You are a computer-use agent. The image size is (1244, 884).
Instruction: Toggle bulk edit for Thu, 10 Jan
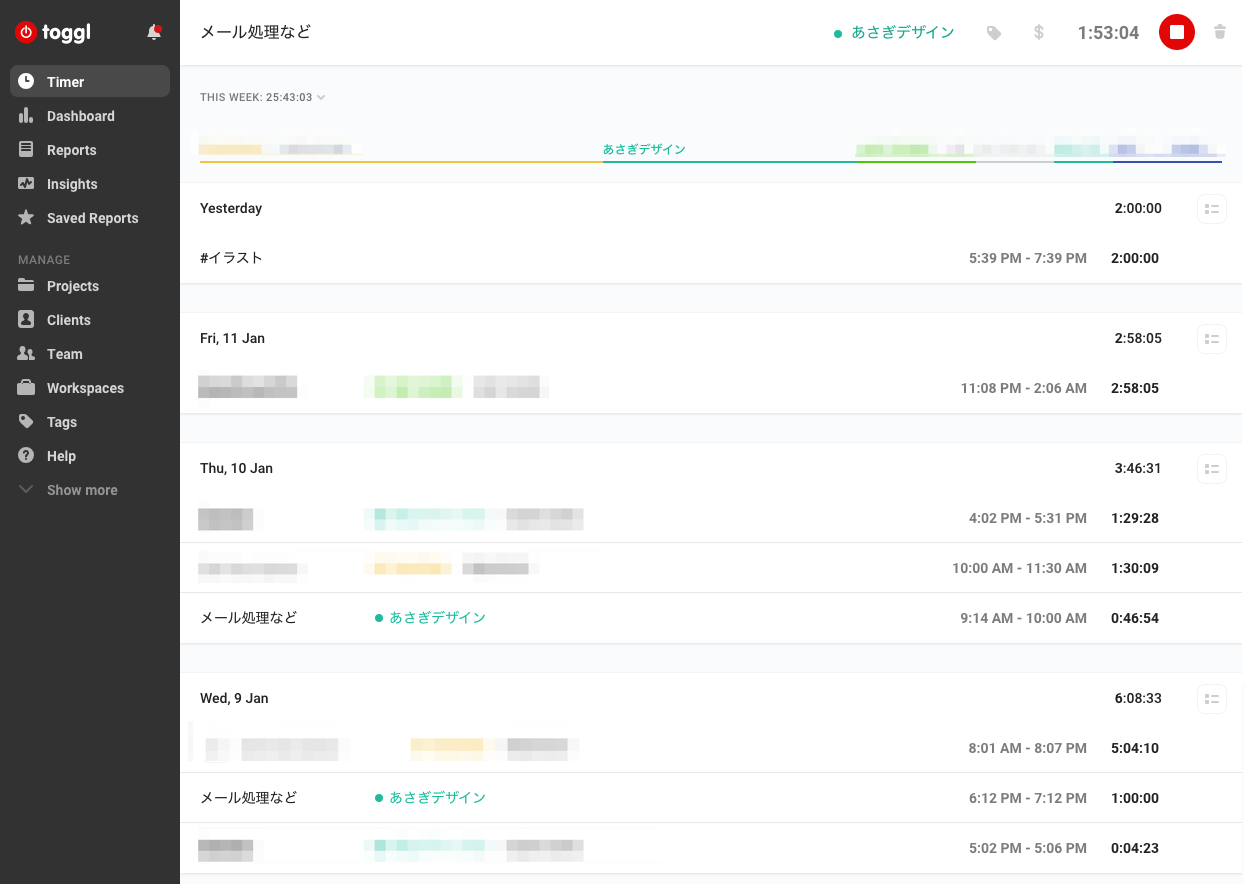click(x=1212, y=469)
